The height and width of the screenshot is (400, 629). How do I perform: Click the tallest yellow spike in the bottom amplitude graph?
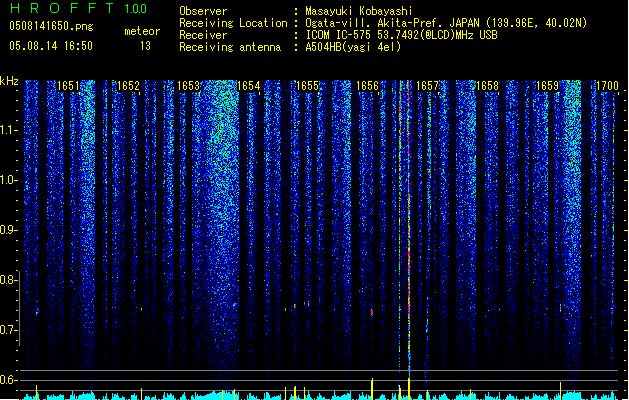409,388
